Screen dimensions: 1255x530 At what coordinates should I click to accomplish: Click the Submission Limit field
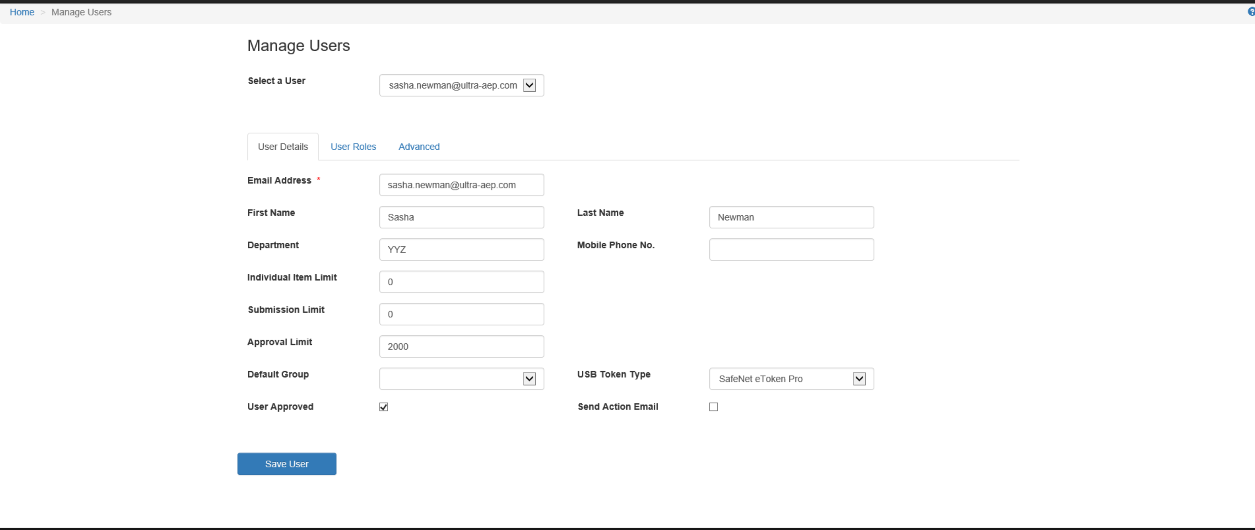[461, 314]
